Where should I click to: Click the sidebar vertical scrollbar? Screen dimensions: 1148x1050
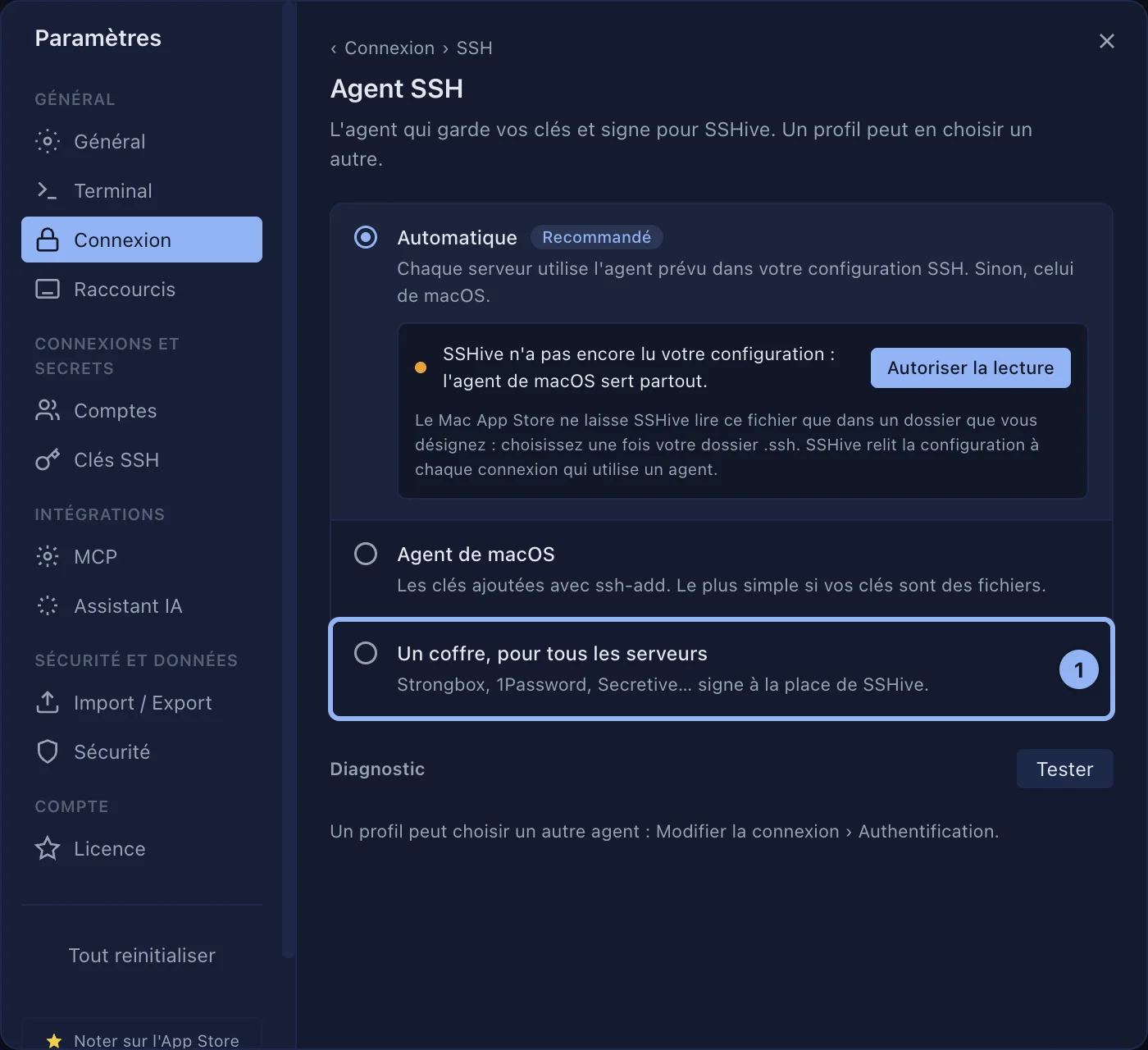pyautogui.click(x=288, y=480)
